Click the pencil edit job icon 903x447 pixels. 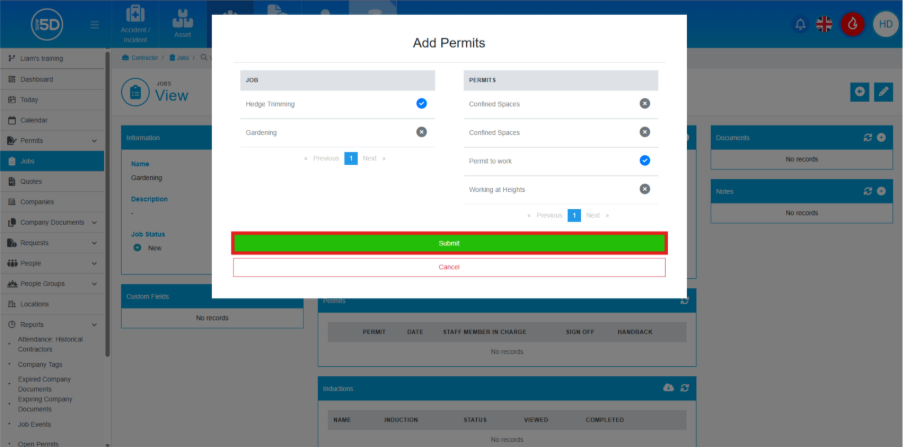coord(883,92)
